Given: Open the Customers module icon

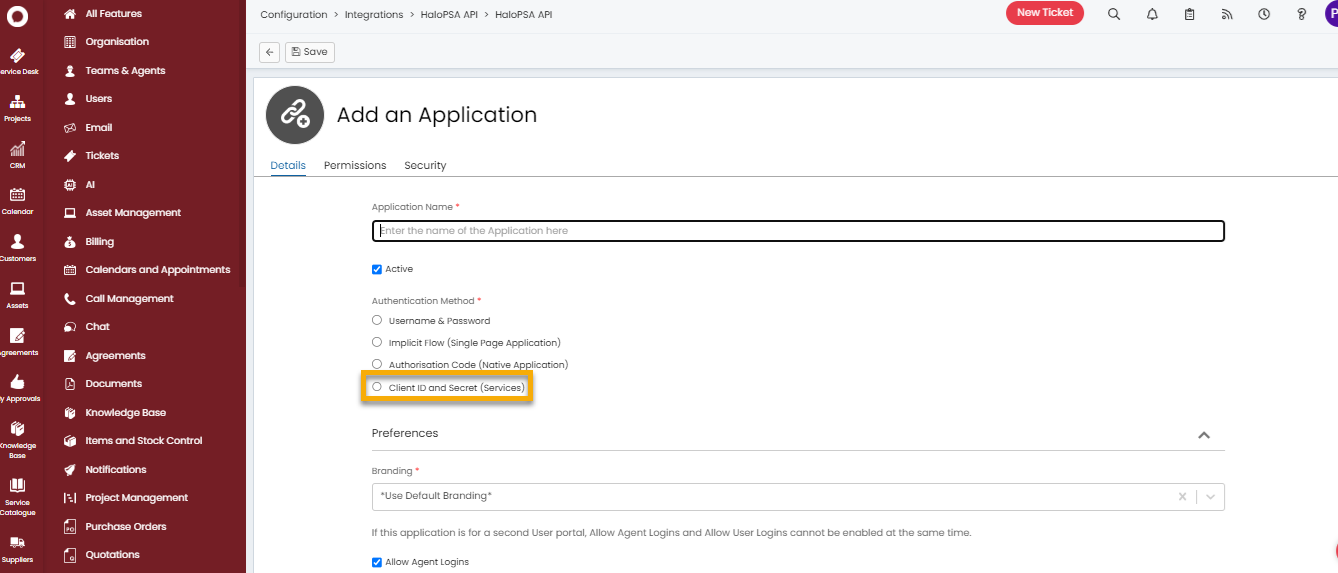Looking at the screenshot, I should tap(17, 247).
